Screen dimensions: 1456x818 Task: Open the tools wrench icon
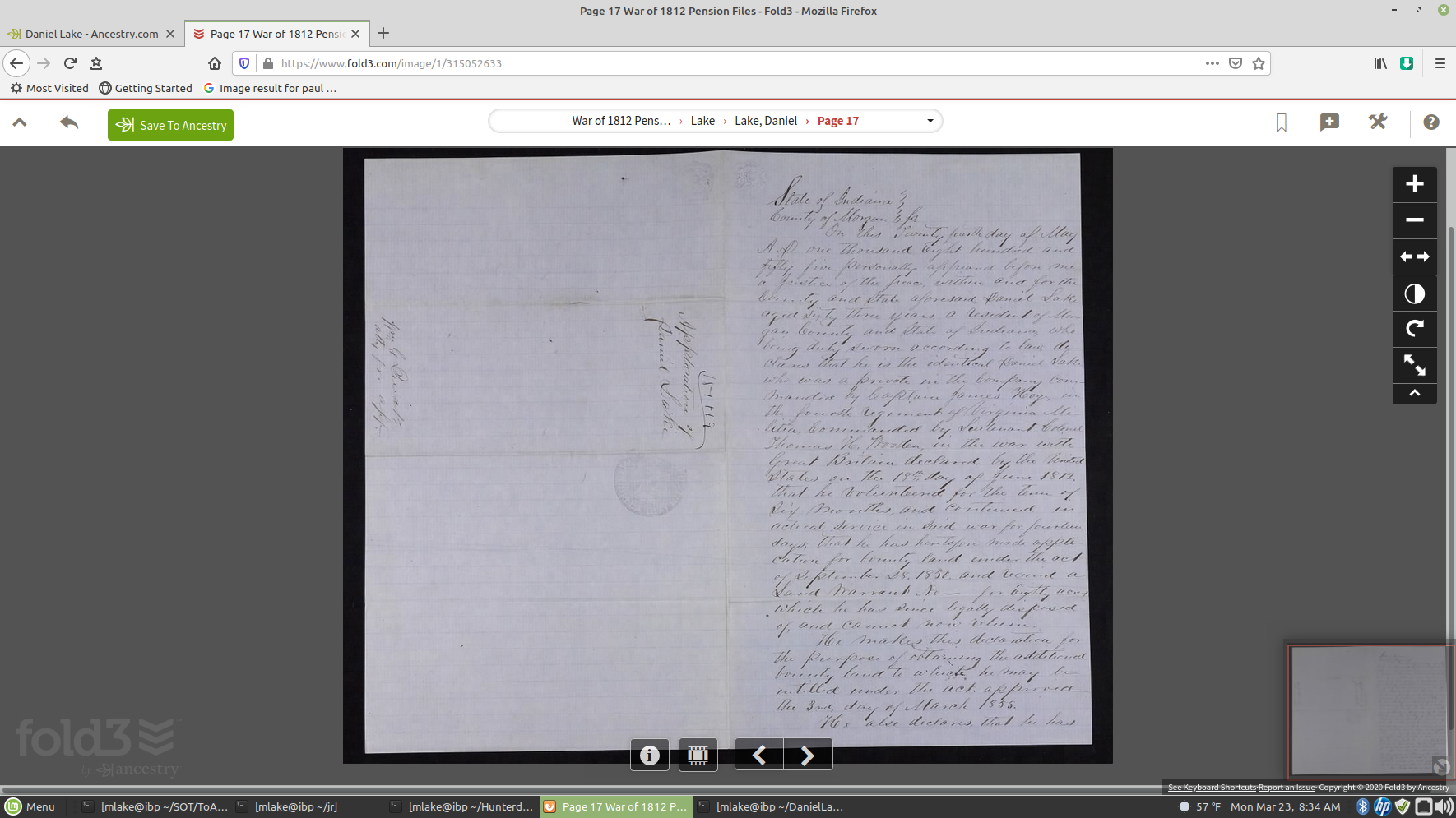[1377, 122]
